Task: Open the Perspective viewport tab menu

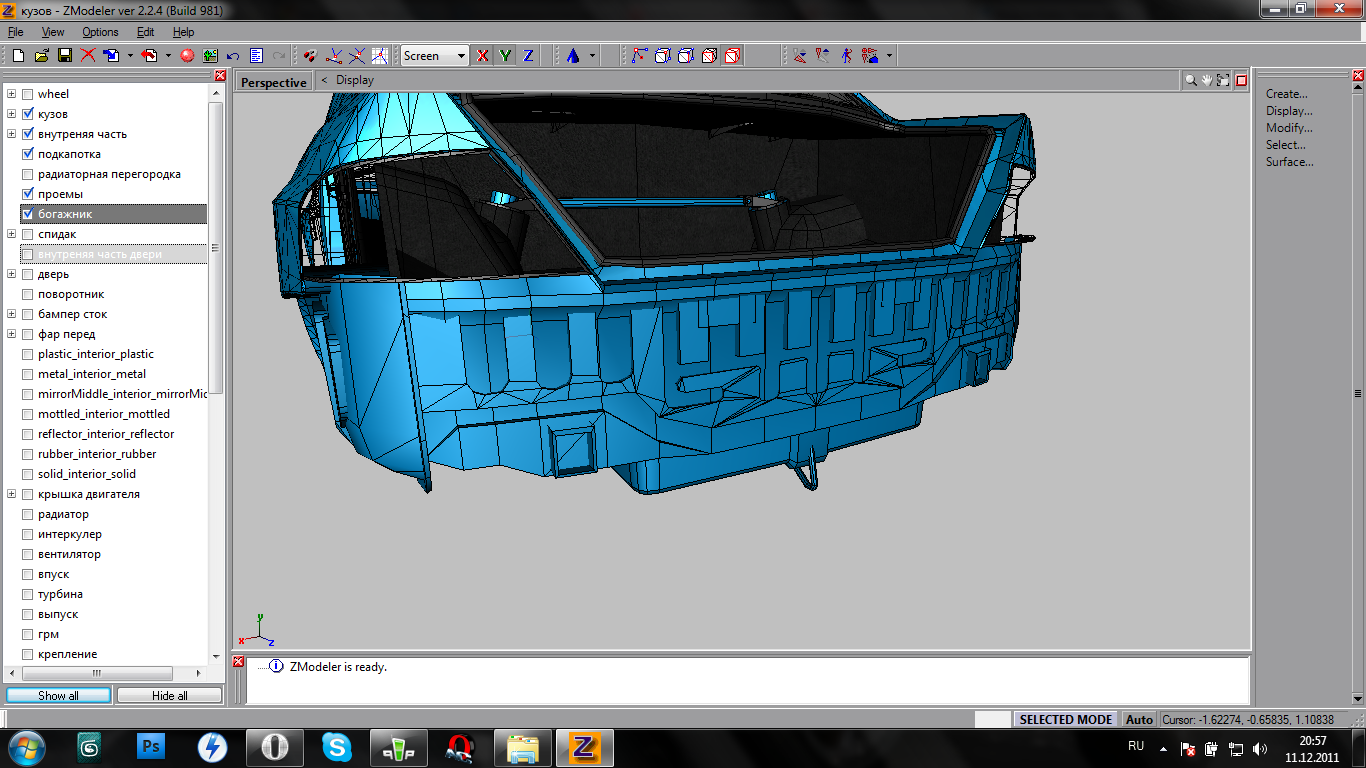Action: tap(273, 82)
